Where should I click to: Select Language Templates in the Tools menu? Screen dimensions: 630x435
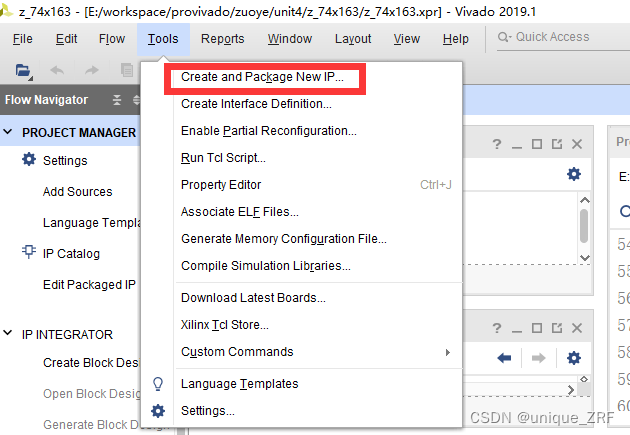pyautogui.click(x=239, y=384)
